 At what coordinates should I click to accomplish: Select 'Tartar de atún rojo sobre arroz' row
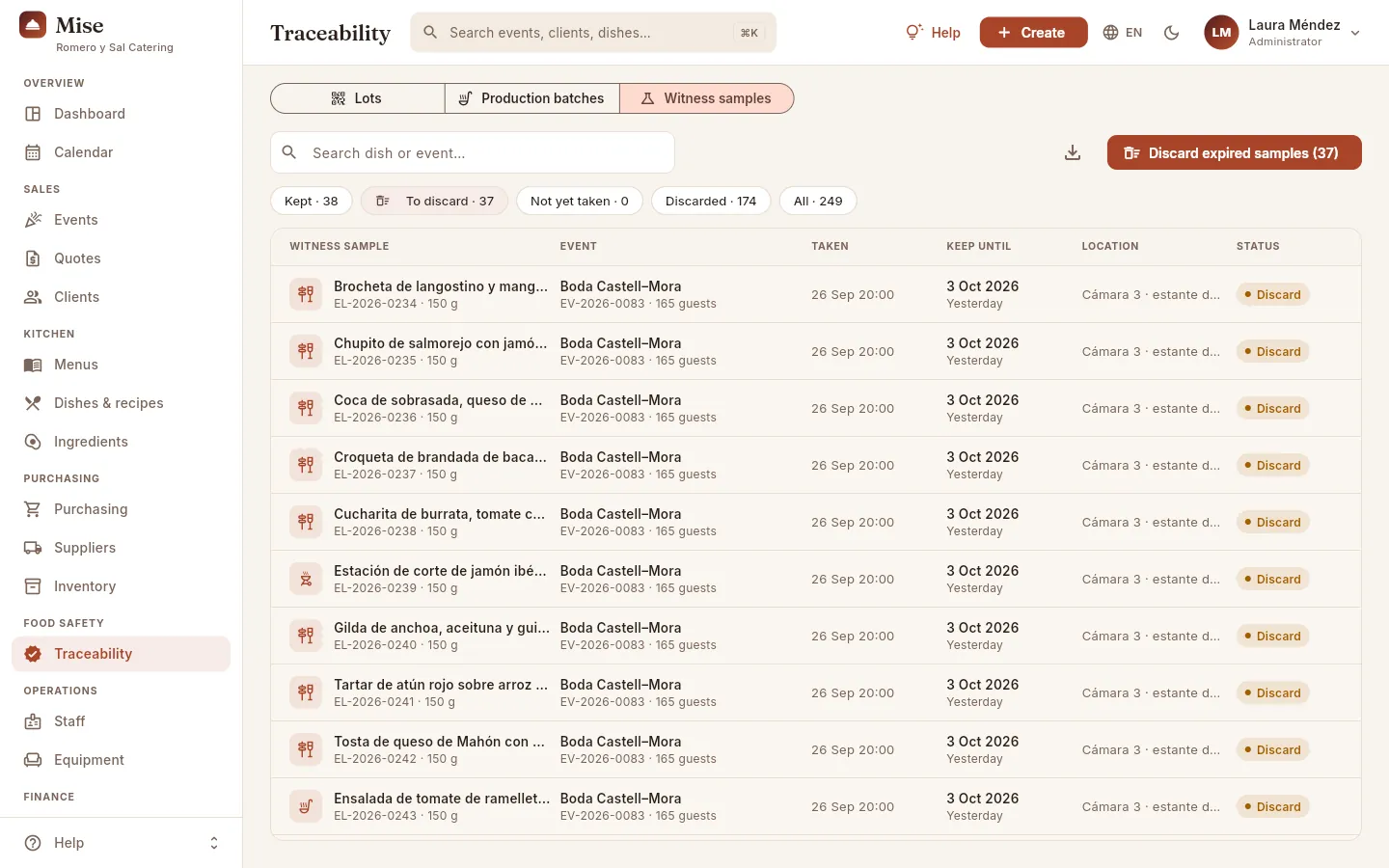(816, 692)
